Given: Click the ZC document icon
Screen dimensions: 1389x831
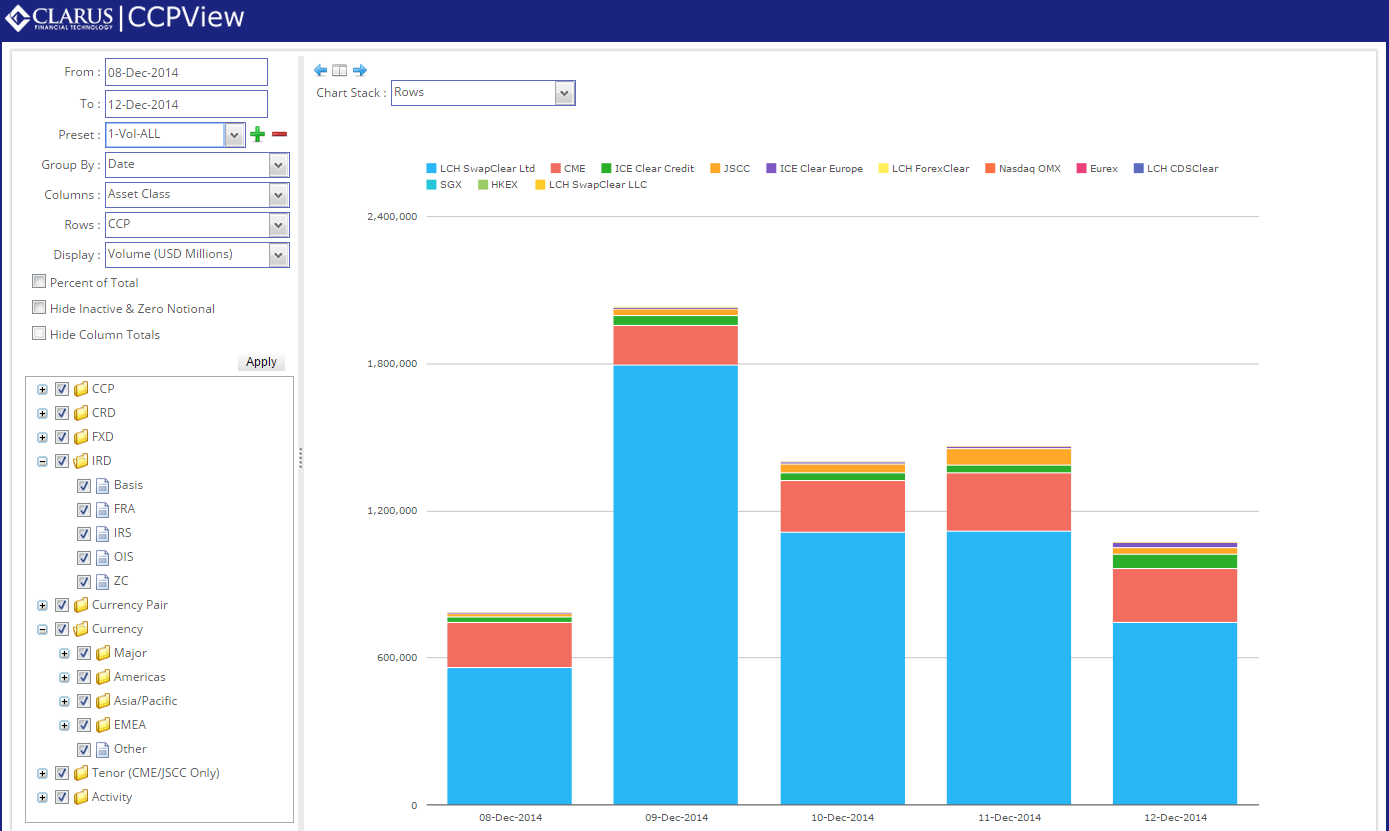Looking at the screenshot, I should [102, 581].
